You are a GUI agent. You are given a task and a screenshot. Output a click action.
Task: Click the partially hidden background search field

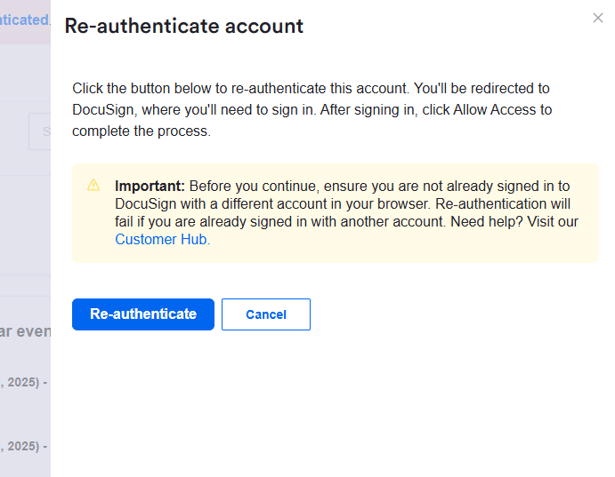(39, 132)
